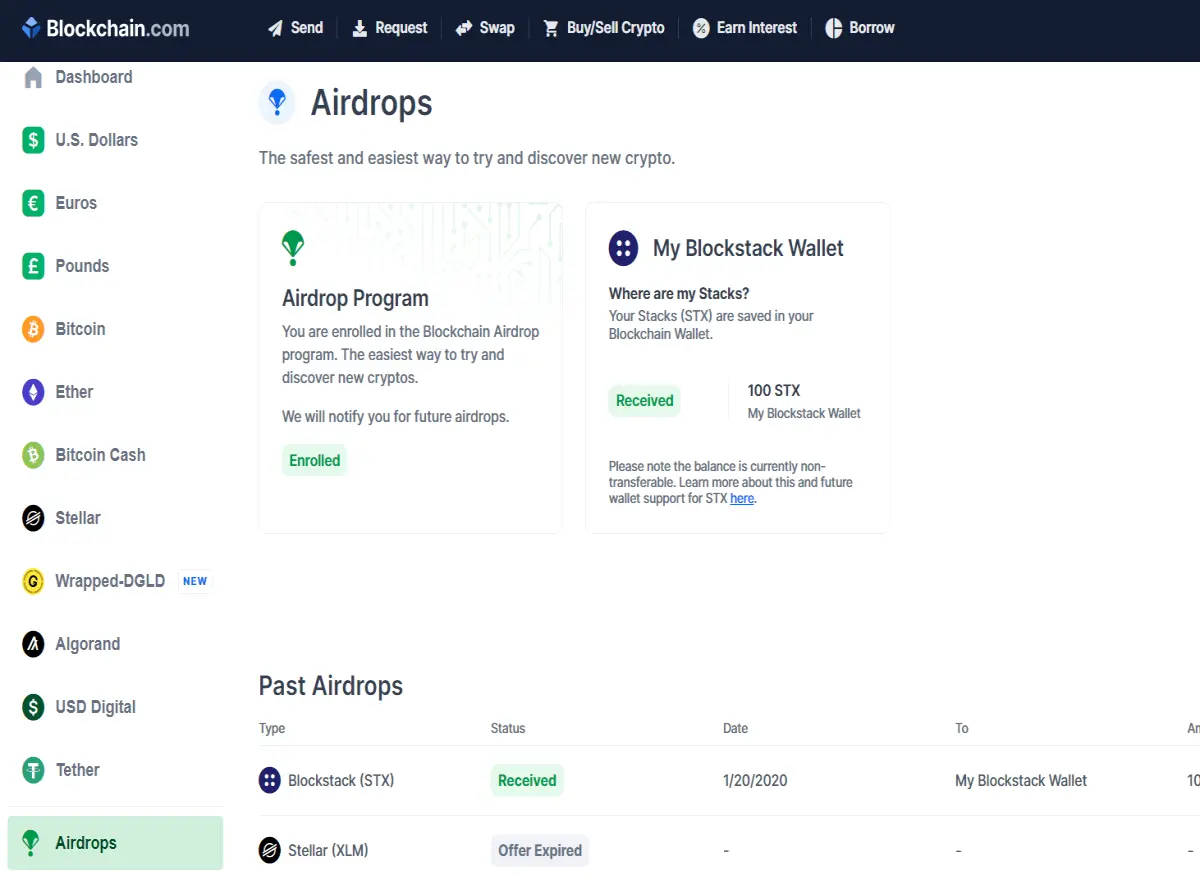Click the My Blockstack Wallet card icon

(x=624, y=248)
